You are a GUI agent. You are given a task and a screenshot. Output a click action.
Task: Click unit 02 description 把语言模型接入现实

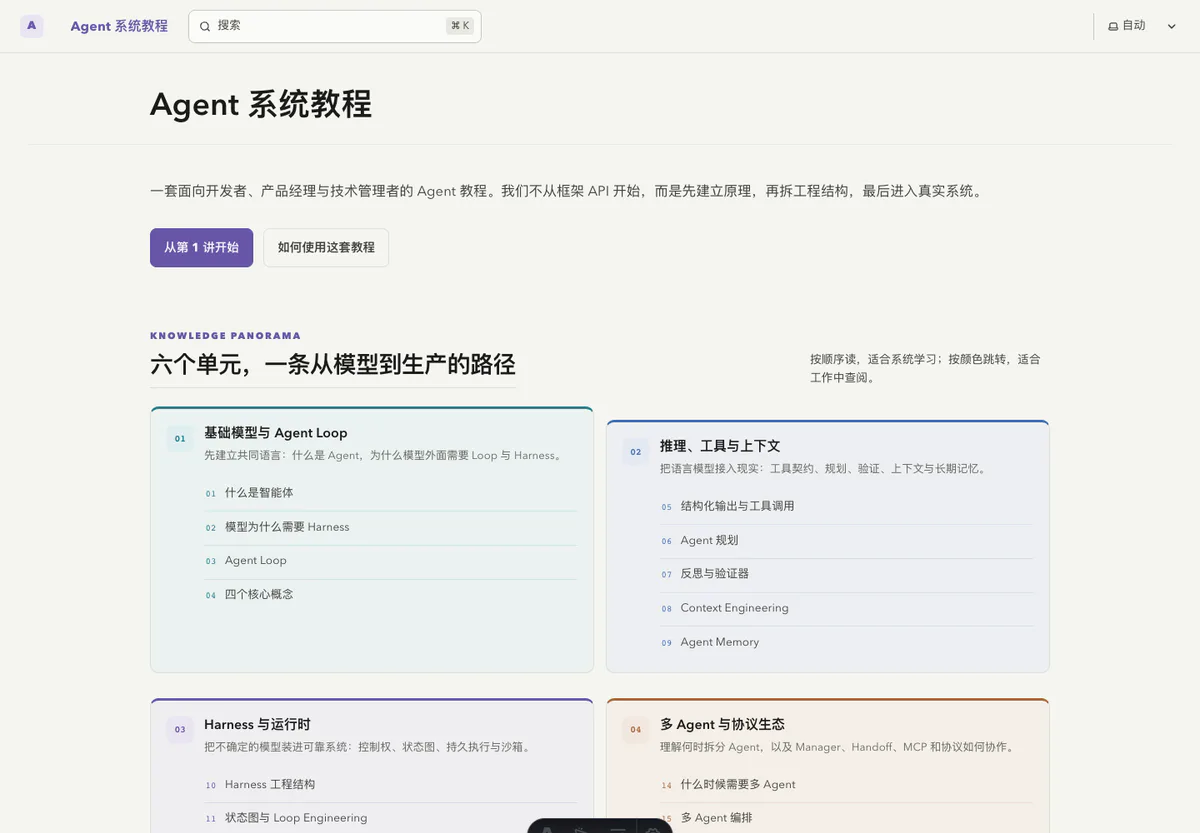pyautogui.click(x=823, y=468)
